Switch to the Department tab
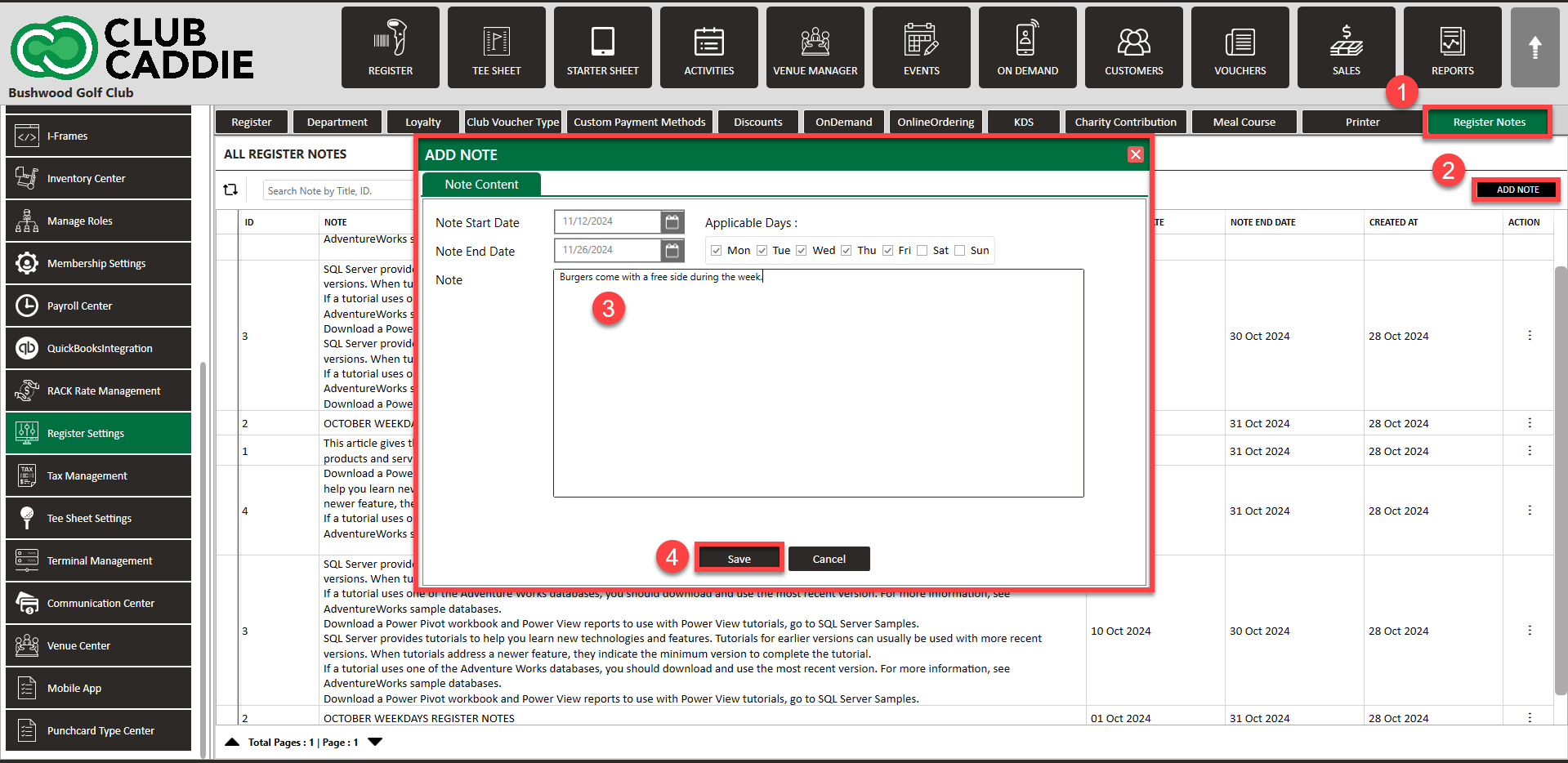1568x763 pixels. [337, 122]
